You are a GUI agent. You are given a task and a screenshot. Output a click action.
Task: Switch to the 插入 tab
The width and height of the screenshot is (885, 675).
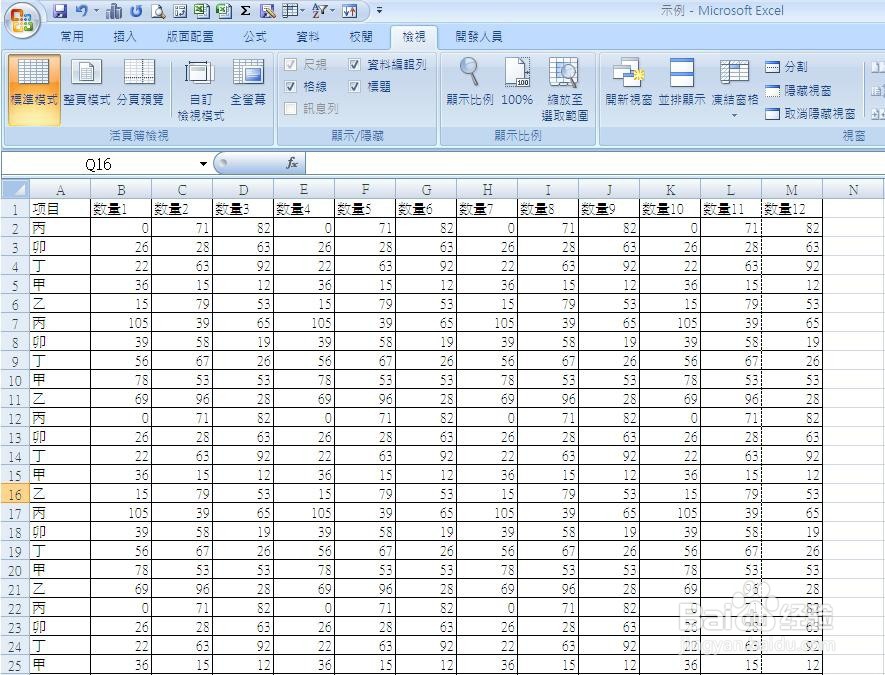[125, 37]
